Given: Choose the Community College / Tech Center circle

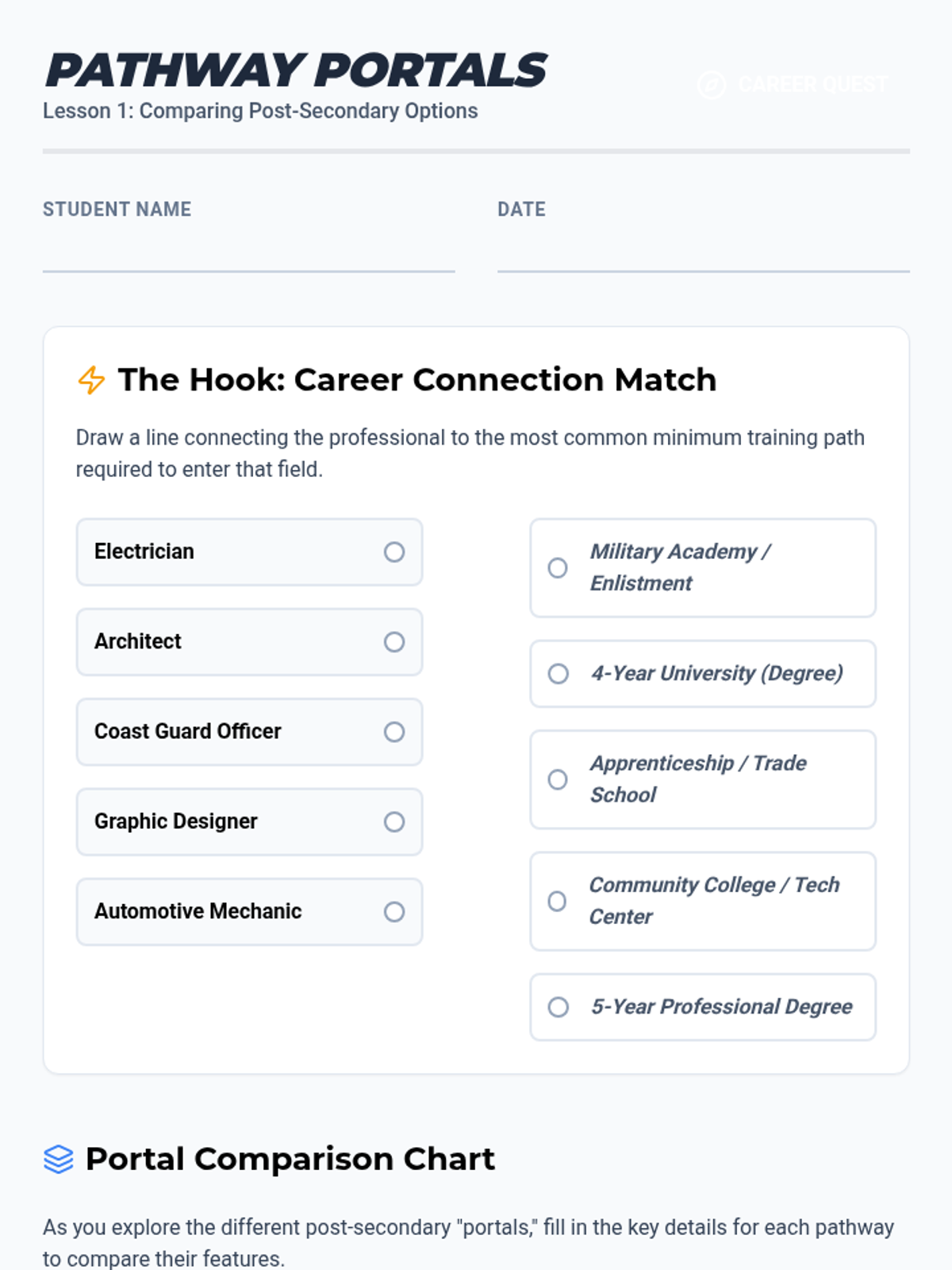Looking at the screenshot, I should coord(558,902).
